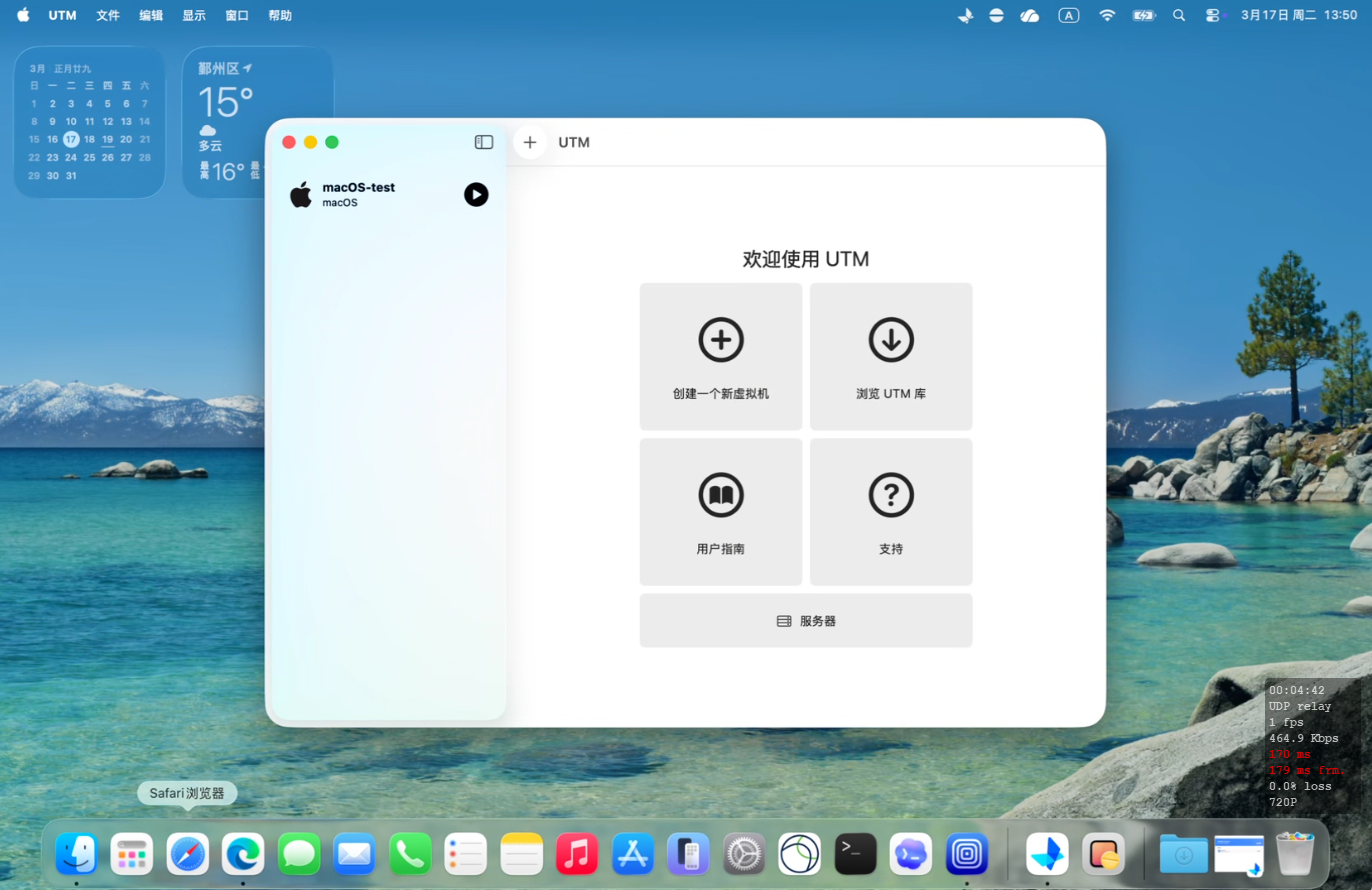This screenshot has height=890, width=1372.
Task: Toggle the sidebar visibility in UTM
Action: 484,142
